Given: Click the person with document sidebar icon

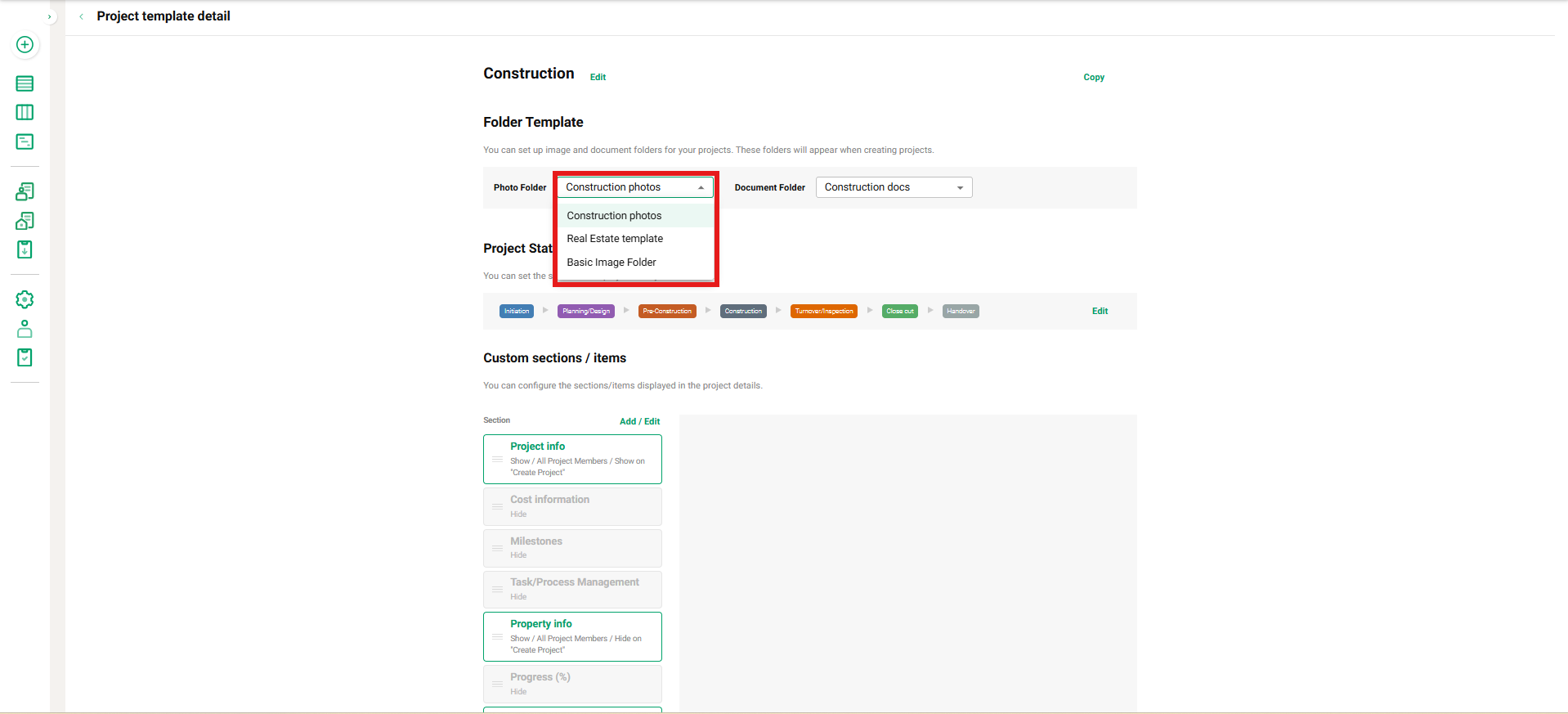Looking at the screenshot, I should (x=25, y=191).
